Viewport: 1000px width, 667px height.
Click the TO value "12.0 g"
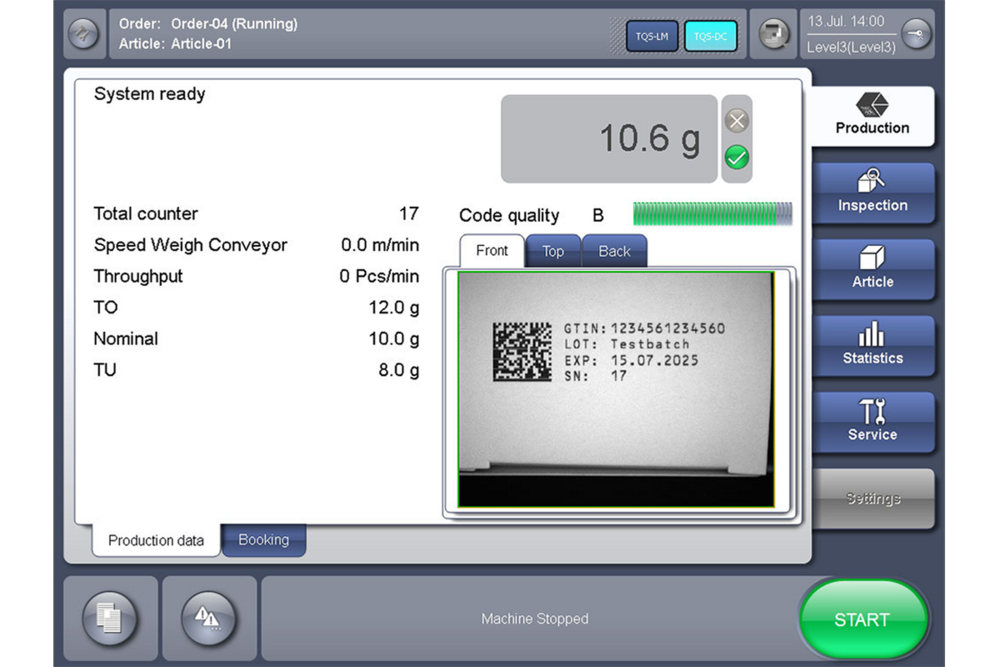point(394,307)
